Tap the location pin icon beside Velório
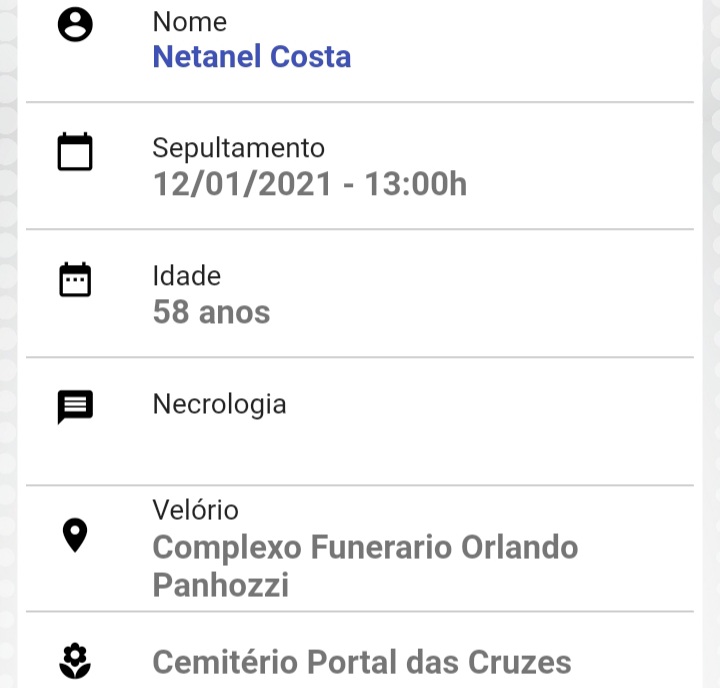Viewport: 720px width, 688px height. coord(75,535)
